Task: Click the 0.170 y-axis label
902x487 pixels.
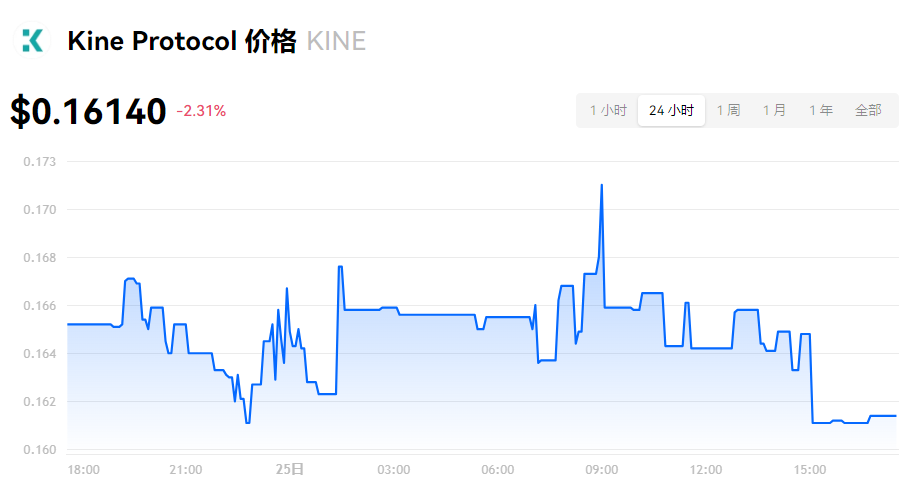Action: [x=40, y=210]
